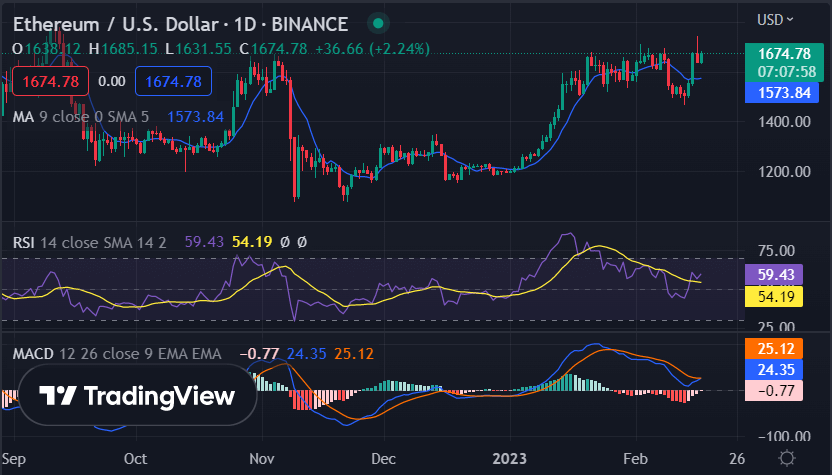Click the Nov label on time axis
Screen dimensions: 832x475
click(262, 458)
